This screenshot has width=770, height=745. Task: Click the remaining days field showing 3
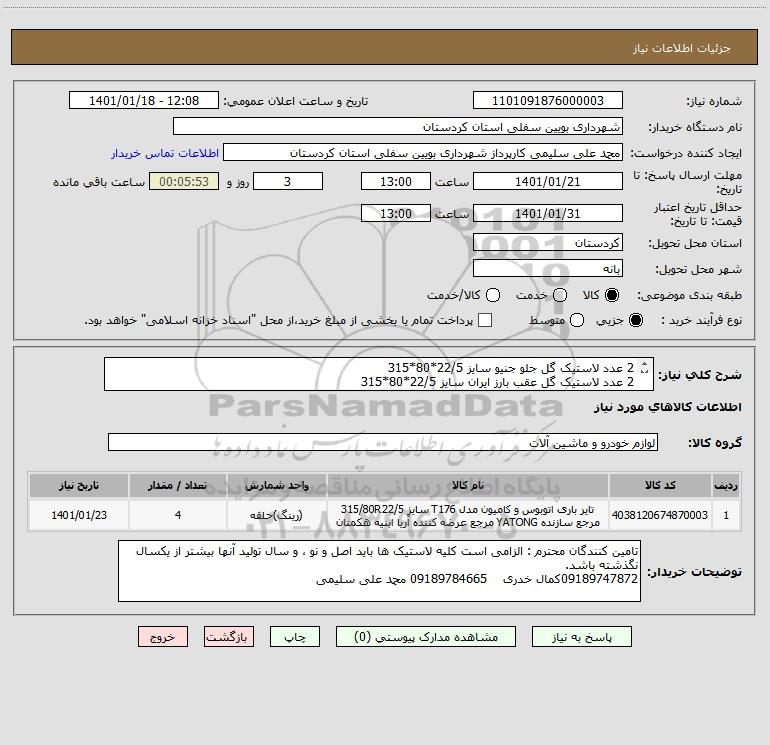288,181
